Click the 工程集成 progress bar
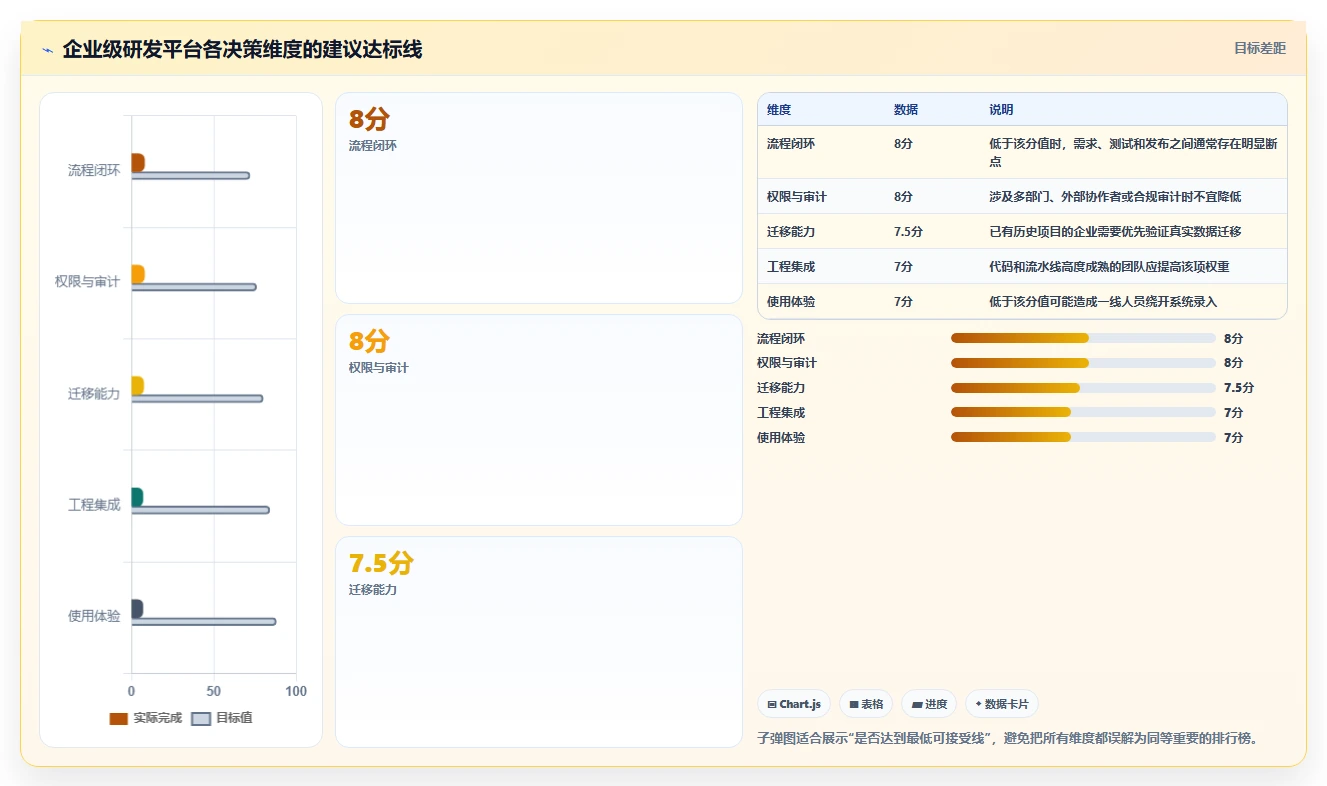 [1083, 412]
